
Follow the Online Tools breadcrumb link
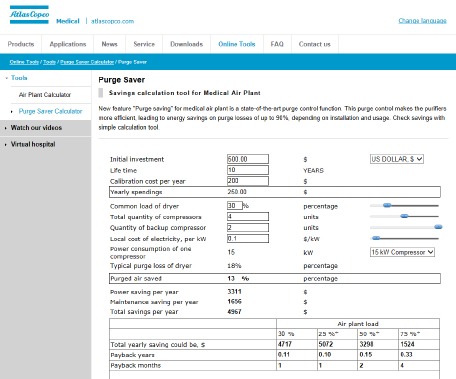[x=24, y=62]
